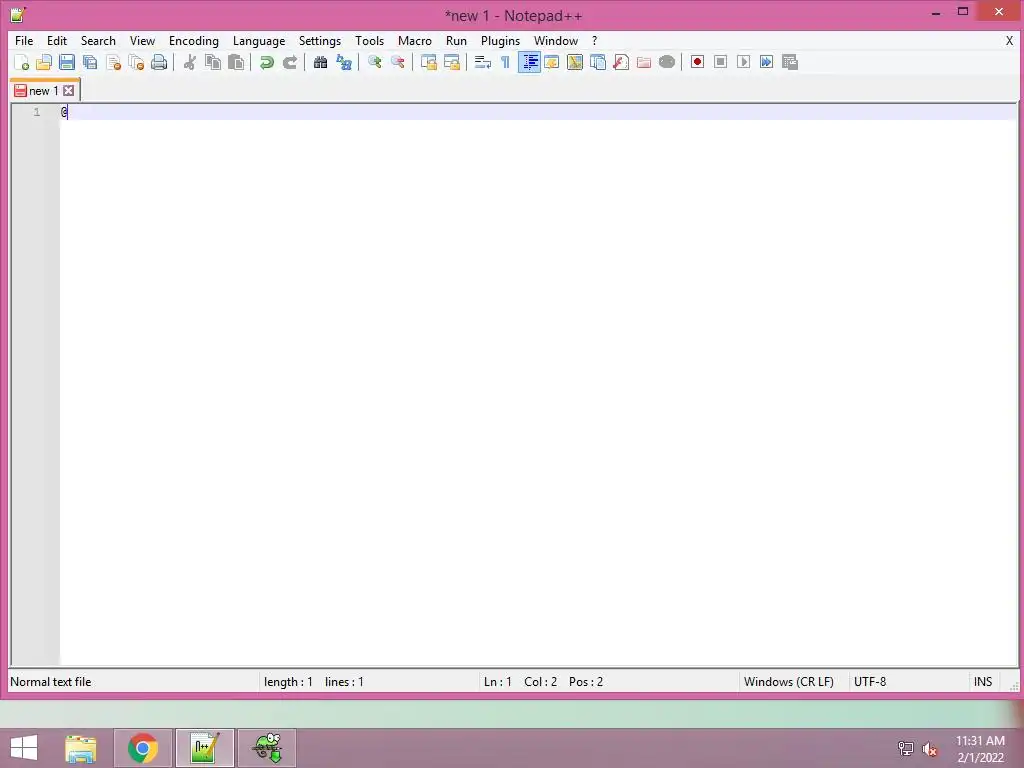
Task: Click the Close All toolbar icon
Action: pos(136,62)
